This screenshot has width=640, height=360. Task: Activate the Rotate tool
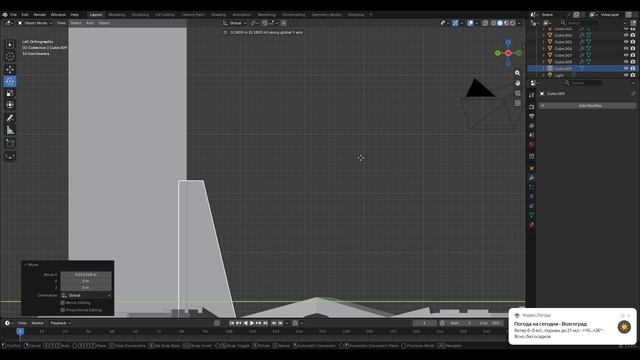coord(10,81)
